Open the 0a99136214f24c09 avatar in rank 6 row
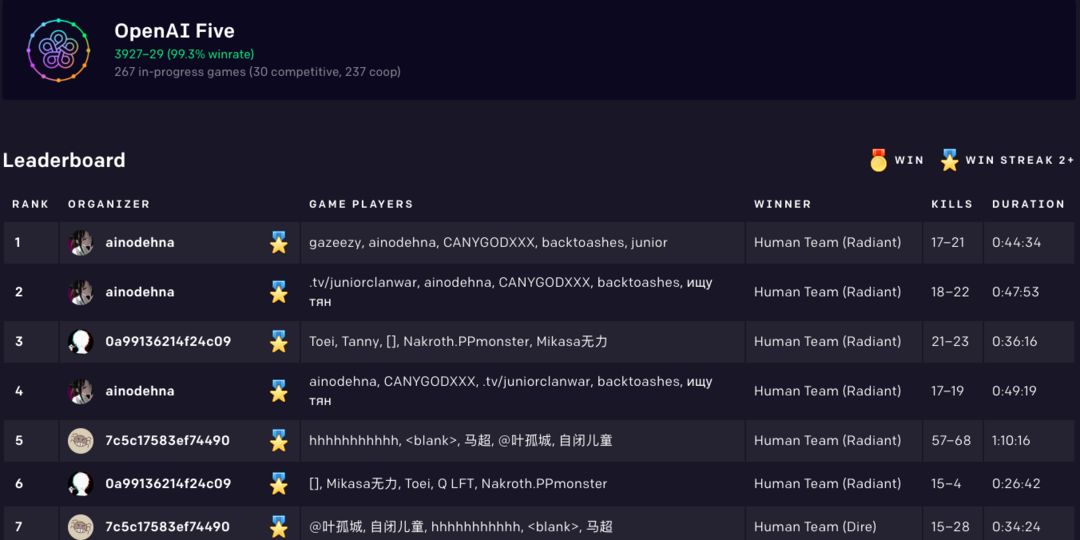This screenshot has width=1080, height=540. 81,484
